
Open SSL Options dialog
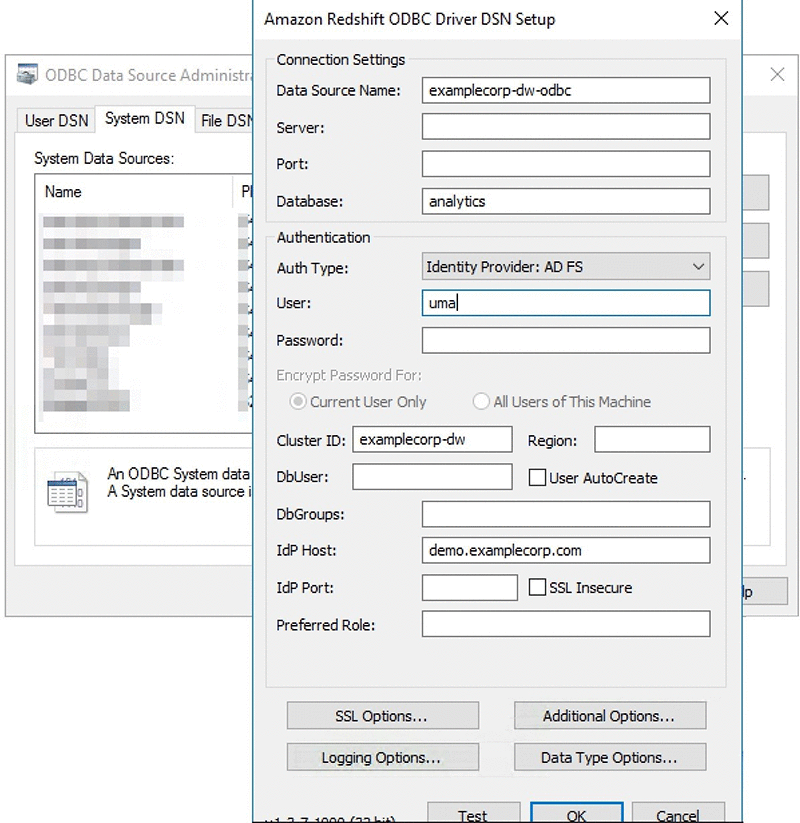[x=383, y=715]
